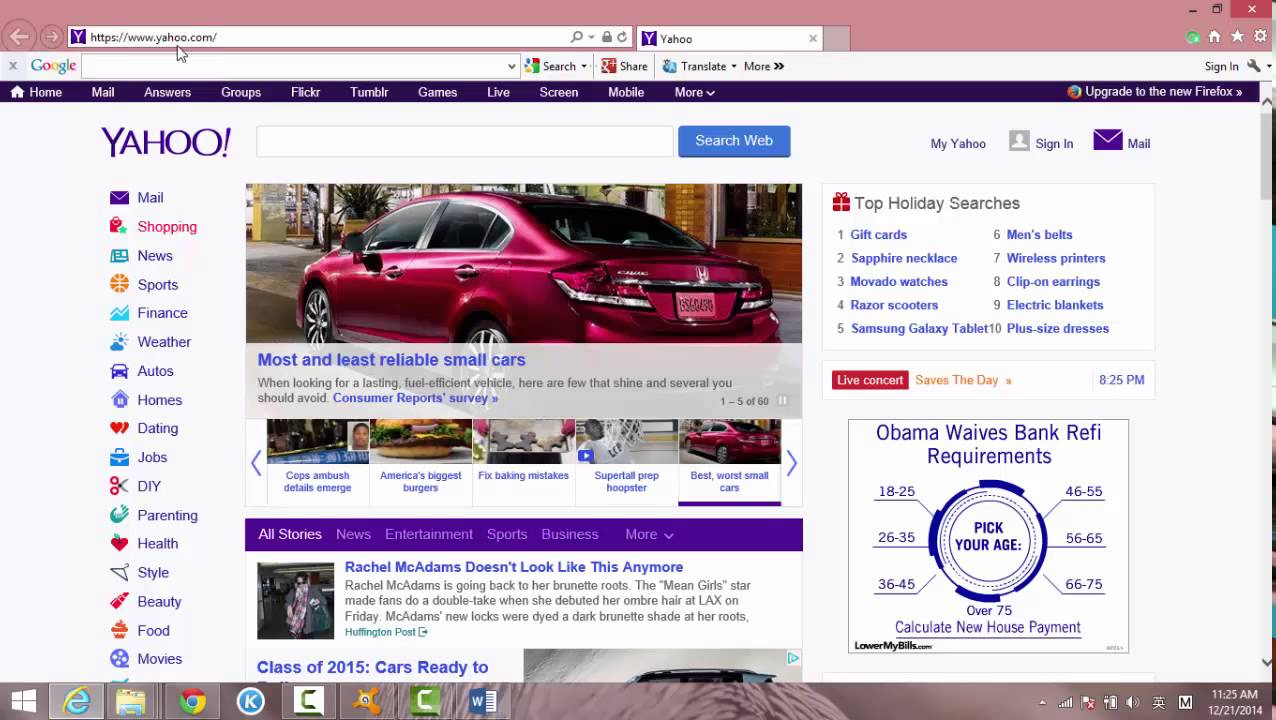Viewport: 1276px width, 720px height.
Task: Click Sign in on Google toolbar
Action: (1221, 66)
